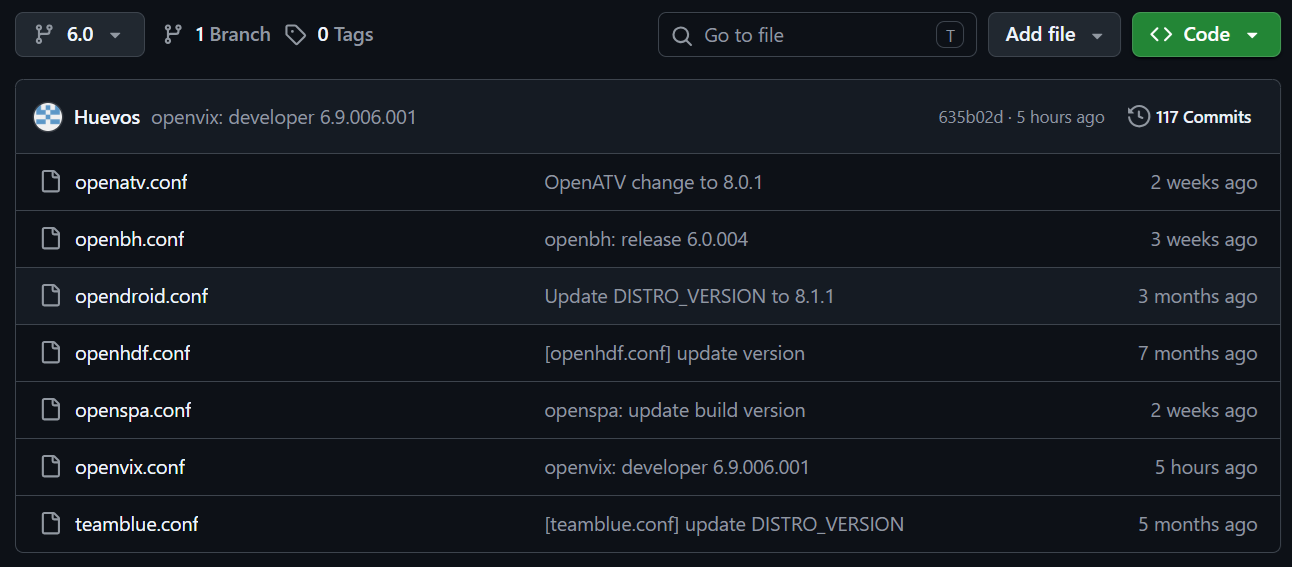
Task: Click the file icon beside openspa.conf
Action: [x=50, y=410]
